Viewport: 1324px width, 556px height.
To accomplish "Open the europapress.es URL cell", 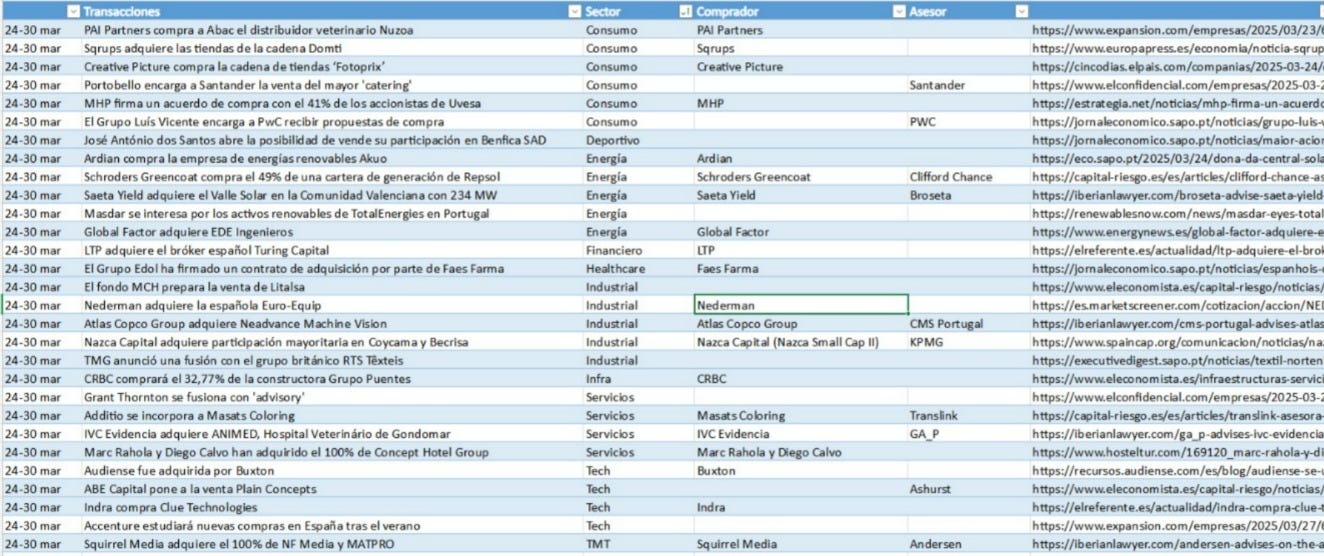I will [x=1177, y=48].
